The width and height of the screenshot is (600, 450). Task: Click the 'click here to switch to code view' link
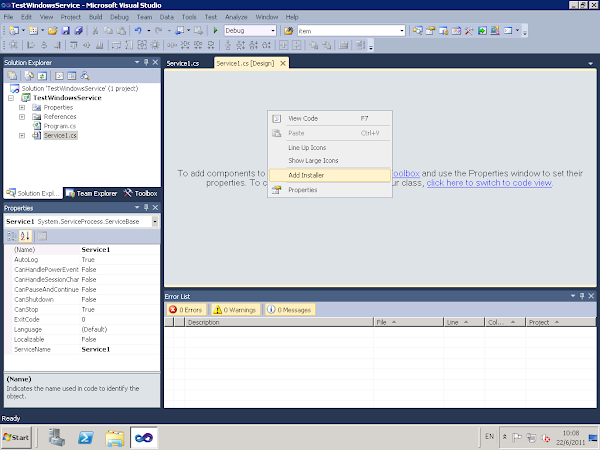pos(489,183)
